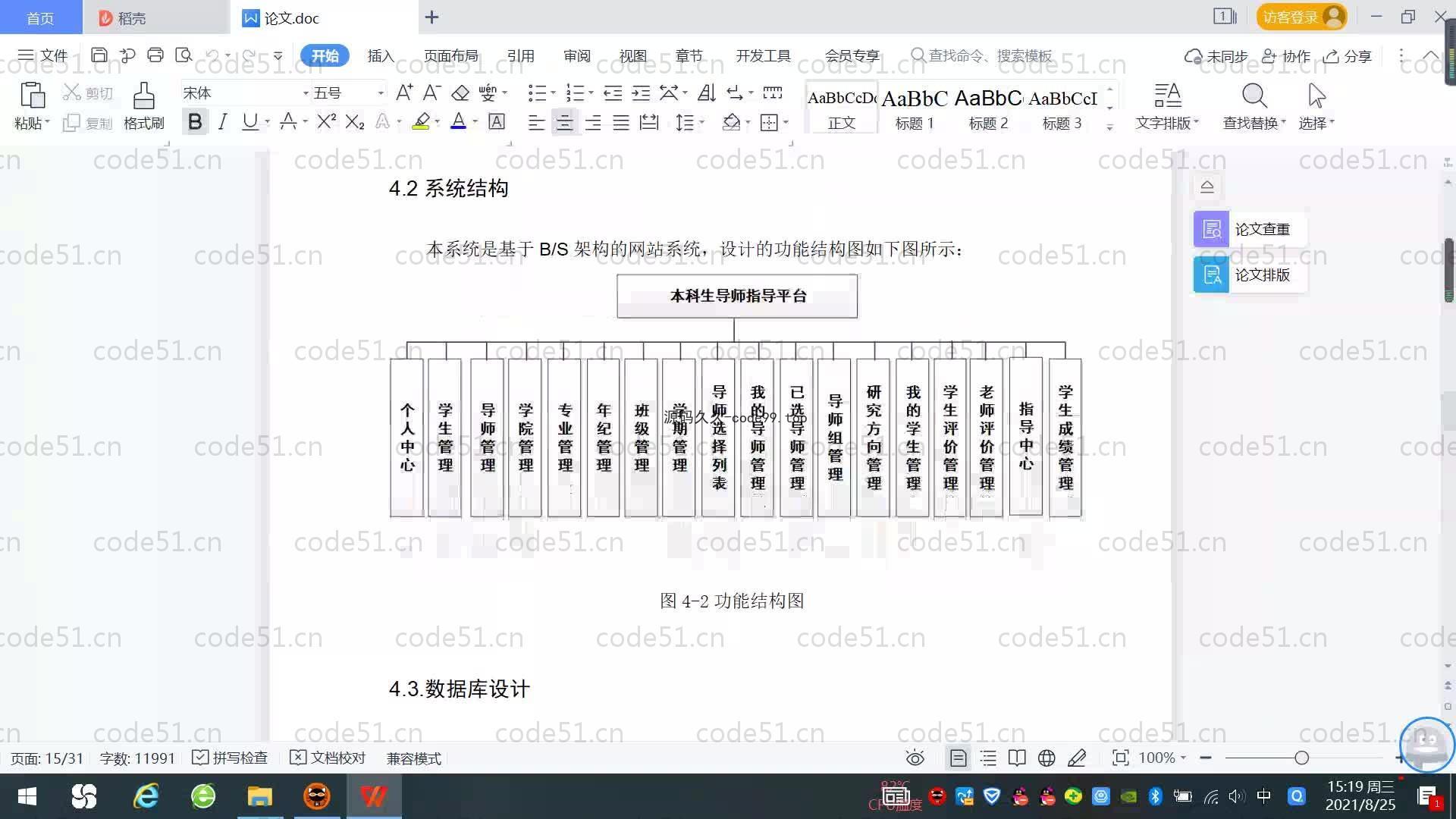Switch to the 插入 ribbon tab
Viewport: 1456px width, 819px height.
(381, 55)
